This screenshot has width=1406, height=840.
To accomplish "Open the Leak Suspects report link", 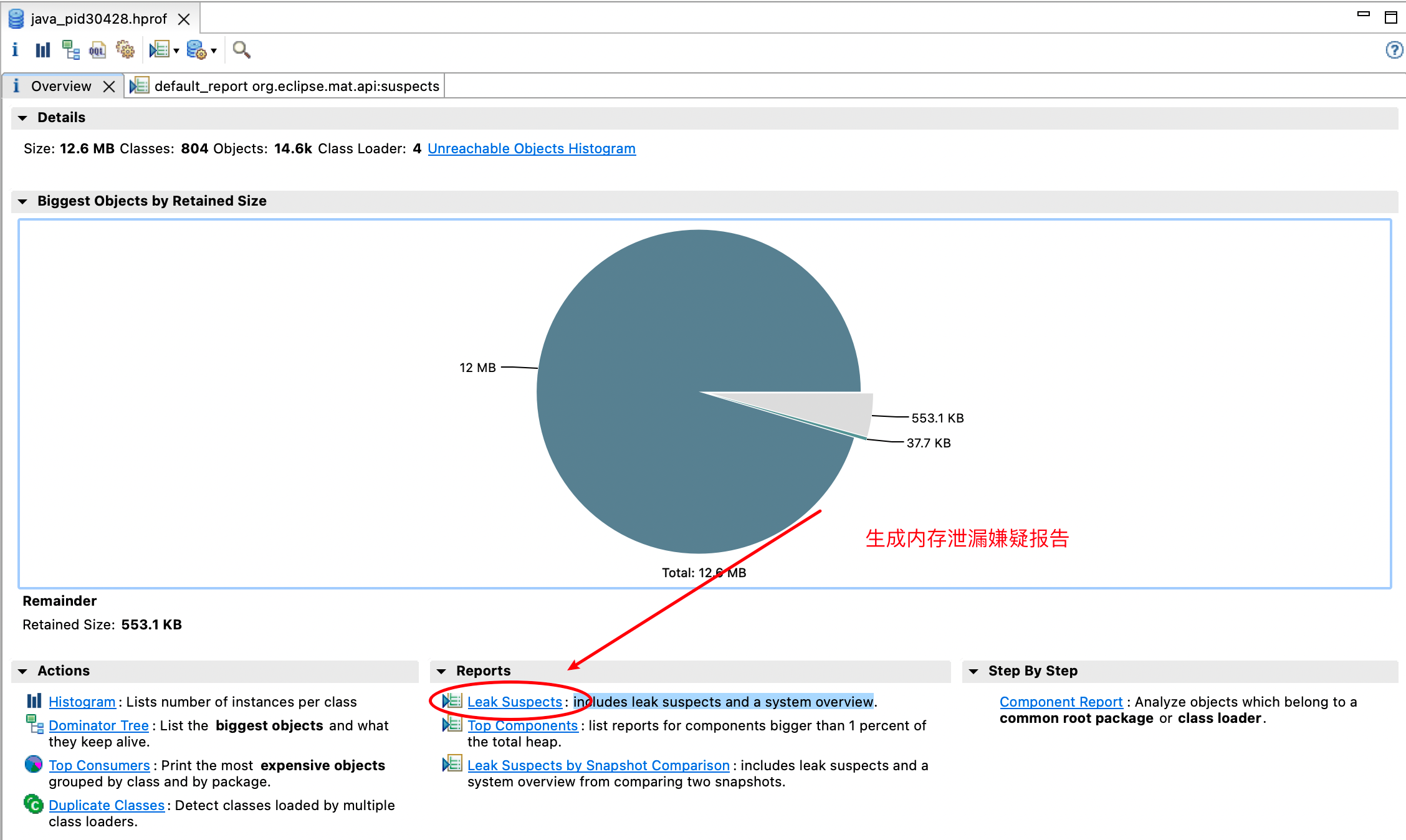I will pos(515,702).
